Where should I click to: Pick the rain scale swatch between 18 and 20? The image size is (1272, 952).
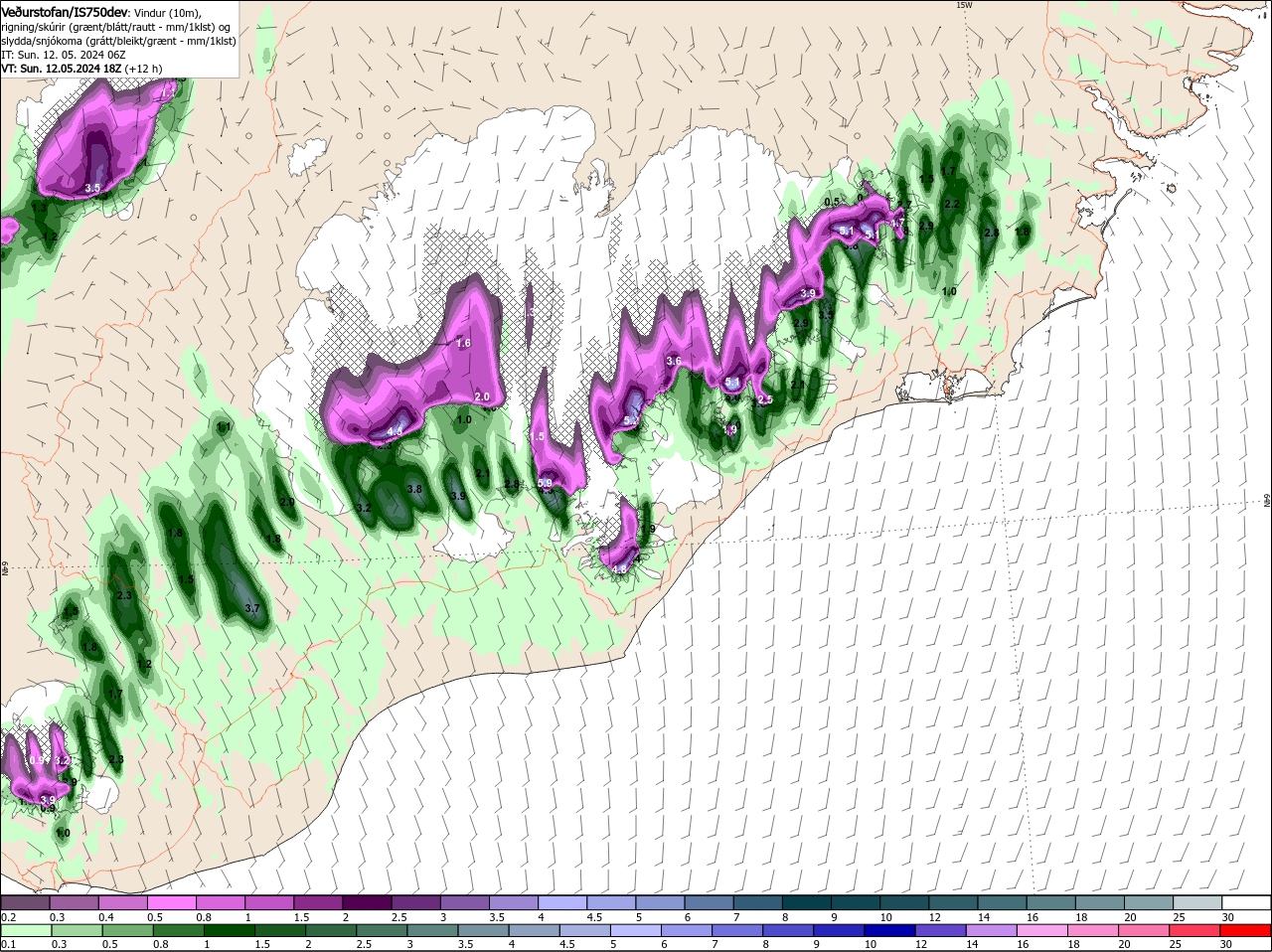[1094, 930]
